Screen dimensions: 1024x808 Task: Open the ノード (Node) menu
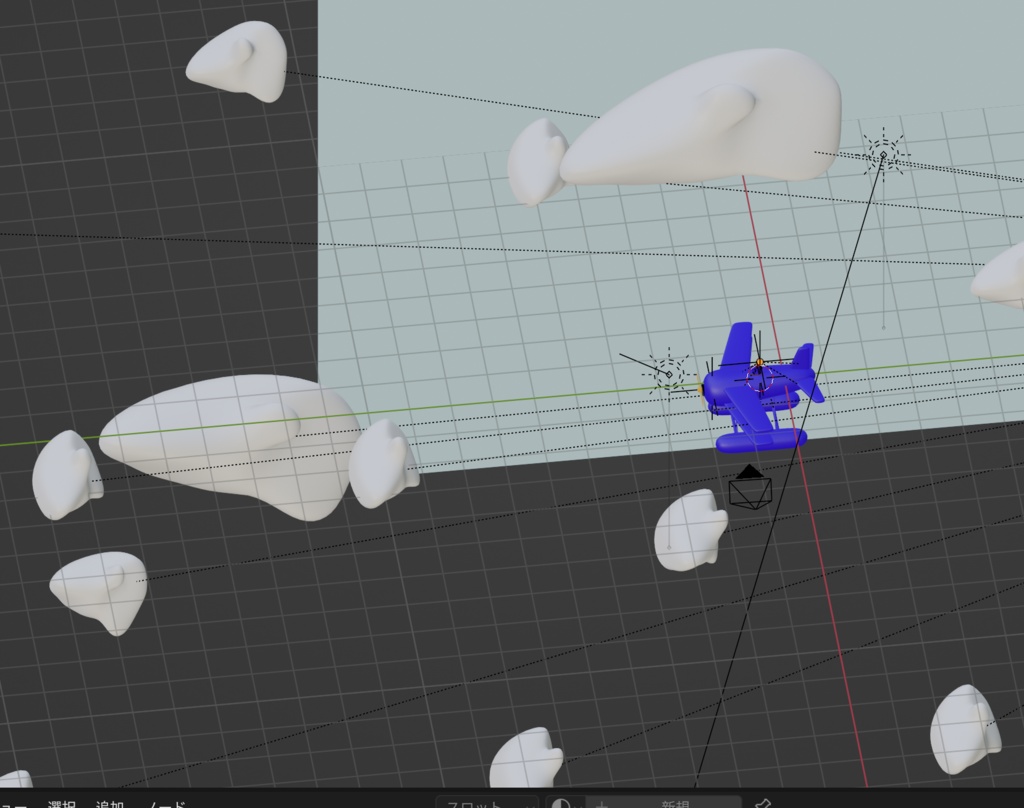click(x=168, y=803)
